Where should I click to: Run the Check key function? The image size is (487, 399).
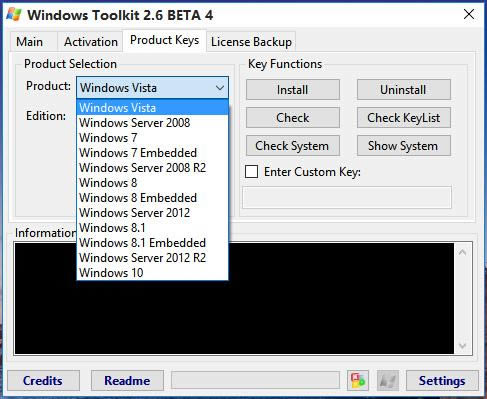click(x=293, y=118)
